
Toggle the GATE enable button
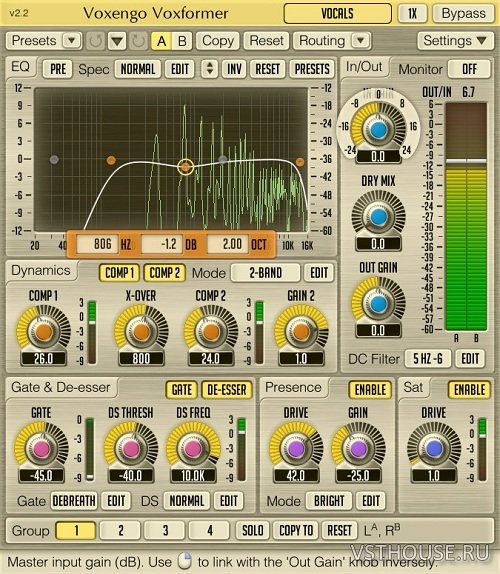pos(182,390)
